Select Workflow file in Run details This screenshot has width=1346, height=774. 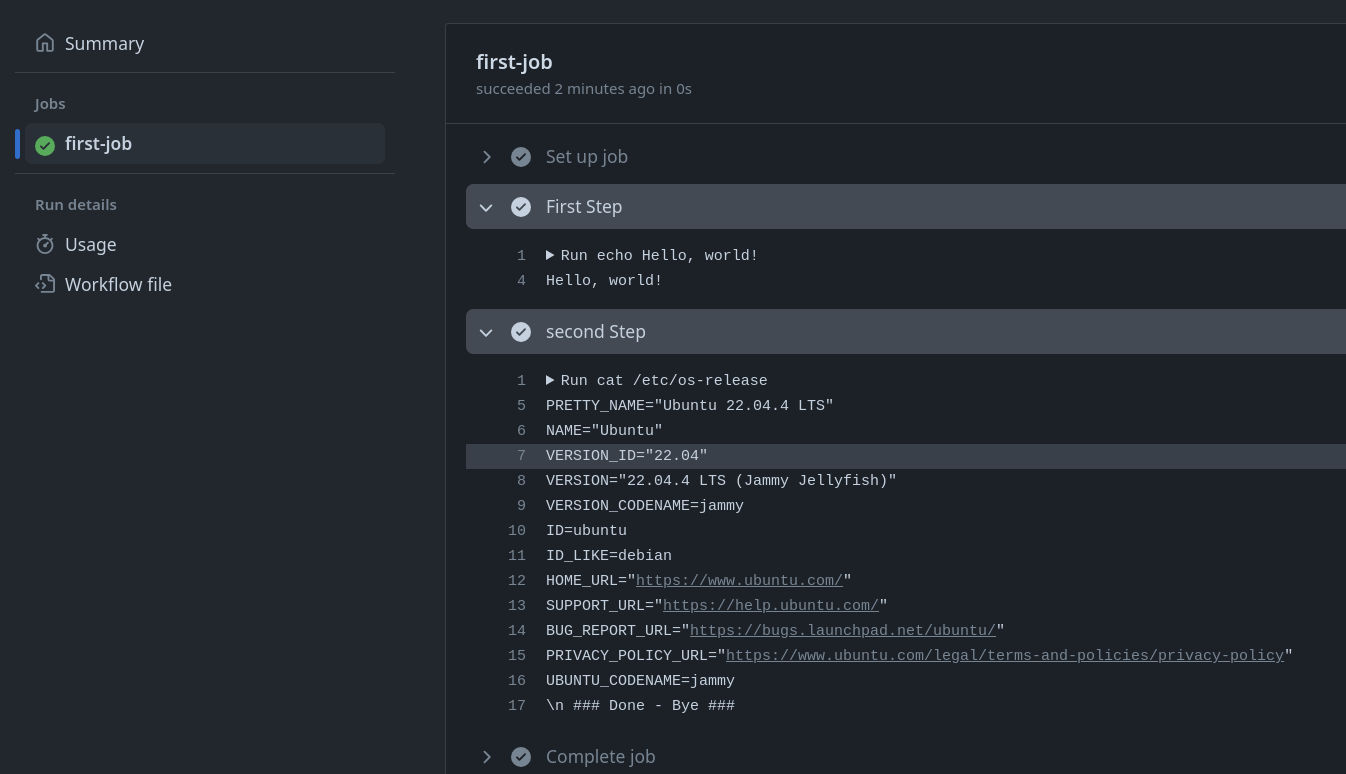pos(118,284)
